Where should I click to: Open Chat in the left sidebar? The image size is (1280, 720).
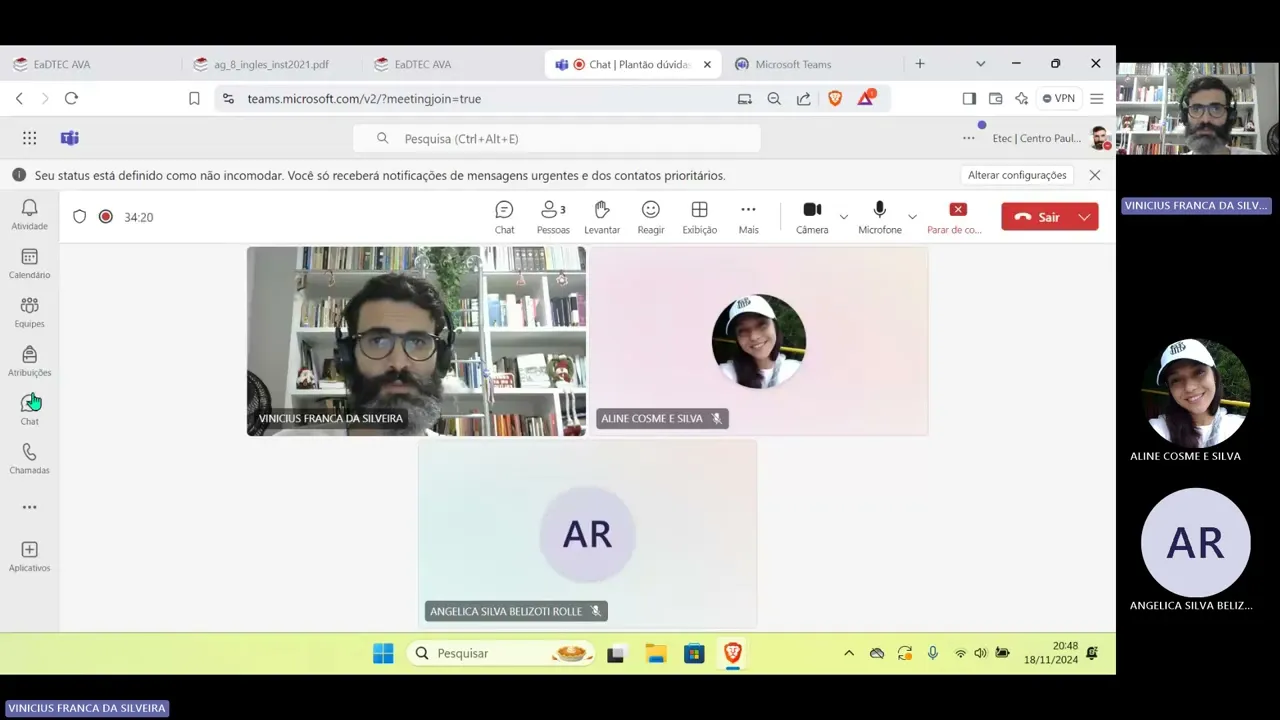pyautogui.click(x=29, y=410)
